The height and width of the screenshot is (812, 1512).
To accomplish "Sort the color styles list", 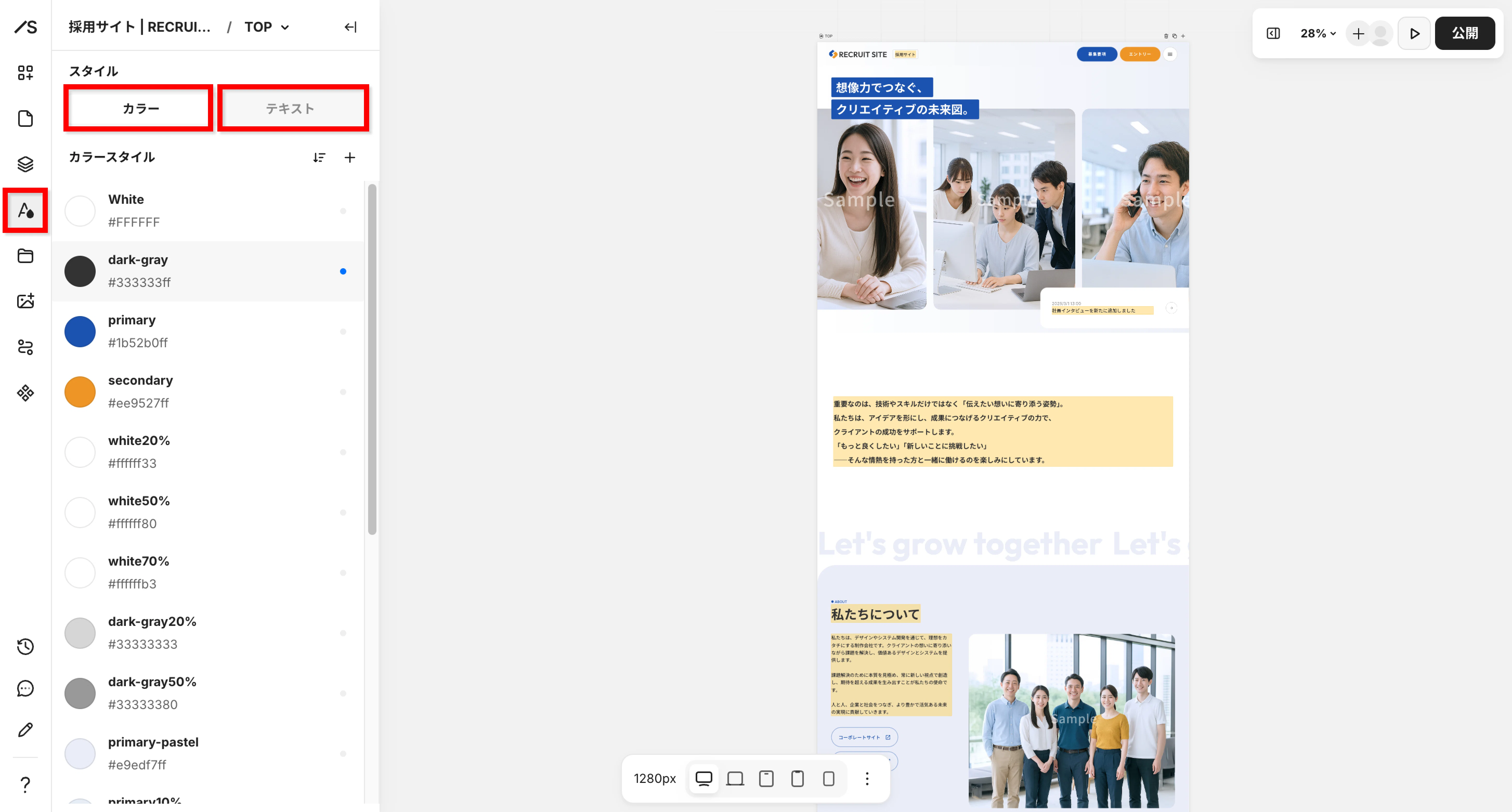I will point(319,157).
